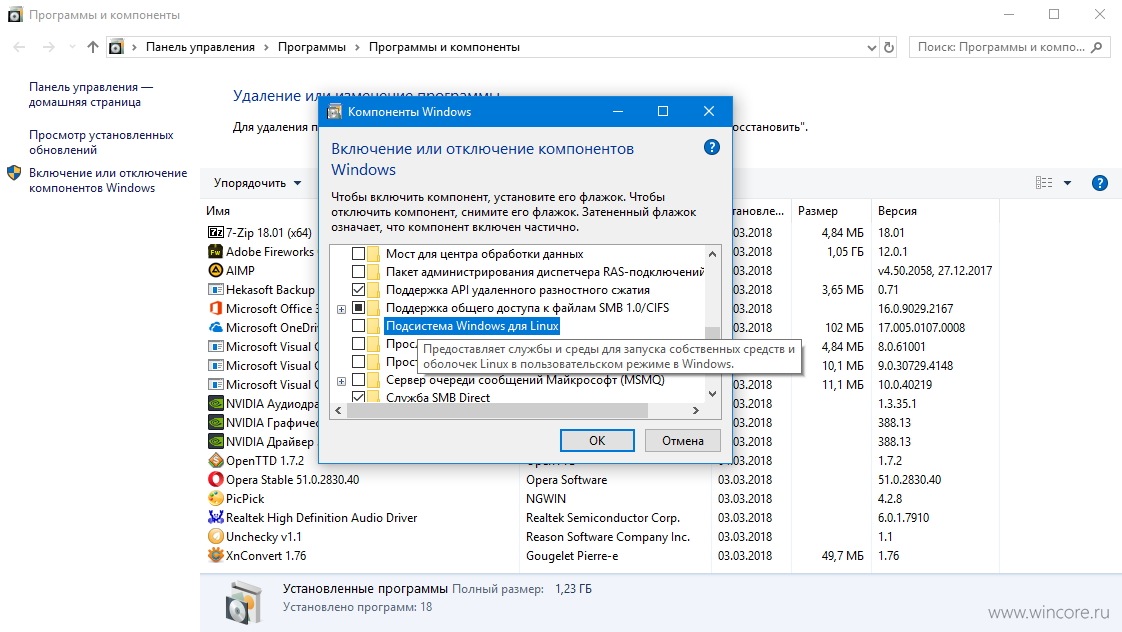Select the Realtek Semiconductor Corp. cell
Viewport: 1122px width, 632px height.
603,517
